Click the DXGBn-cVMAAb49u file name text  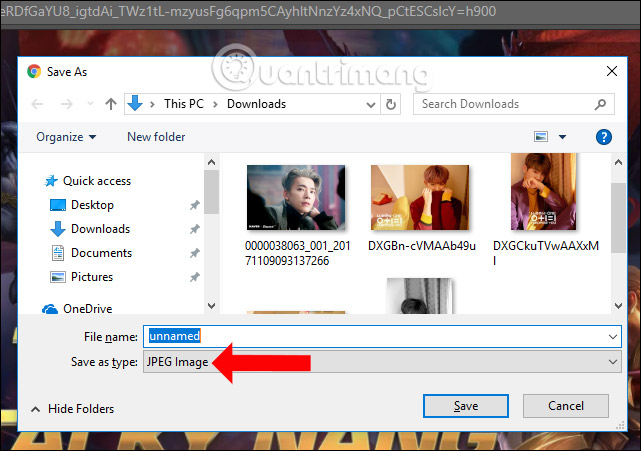422,246
